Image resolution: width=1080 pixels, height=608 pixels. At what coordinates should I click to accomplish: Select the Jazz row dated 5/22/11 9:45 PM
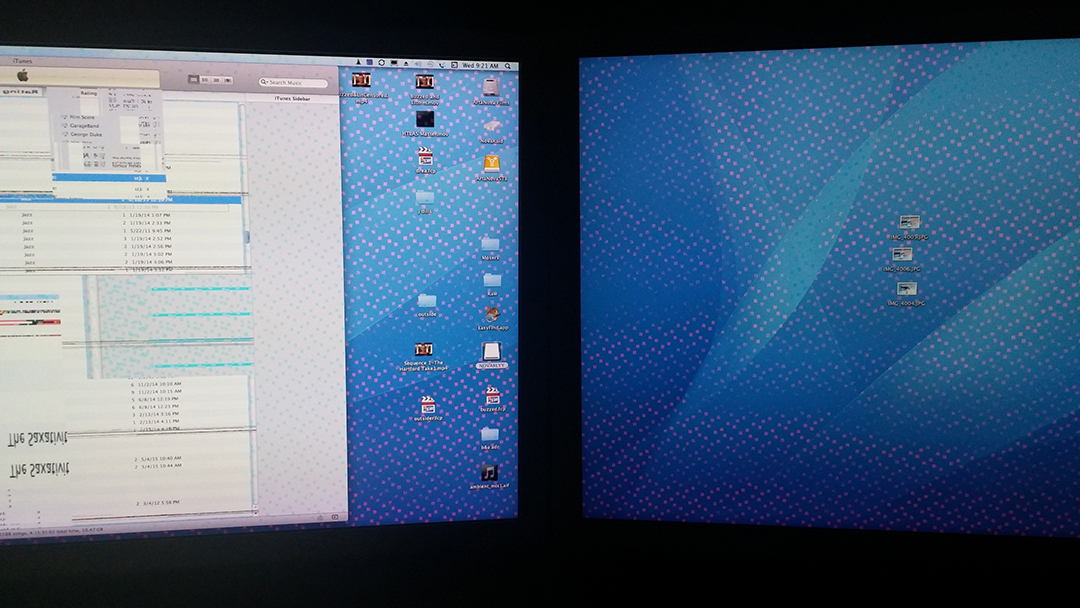pyautogui.click(x=122, y=231)
